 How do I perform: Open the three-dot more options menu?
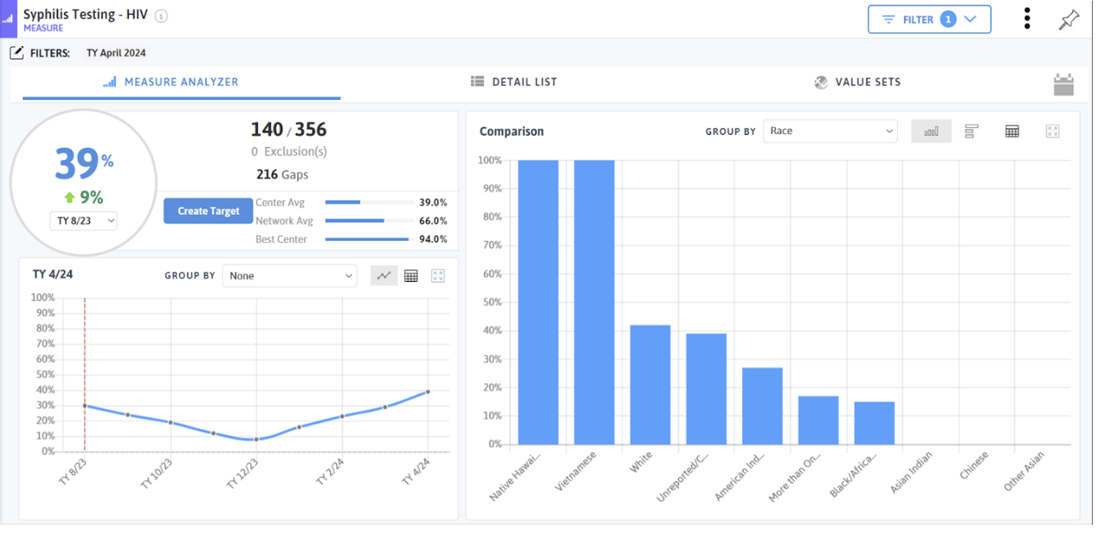point(1027,19)
